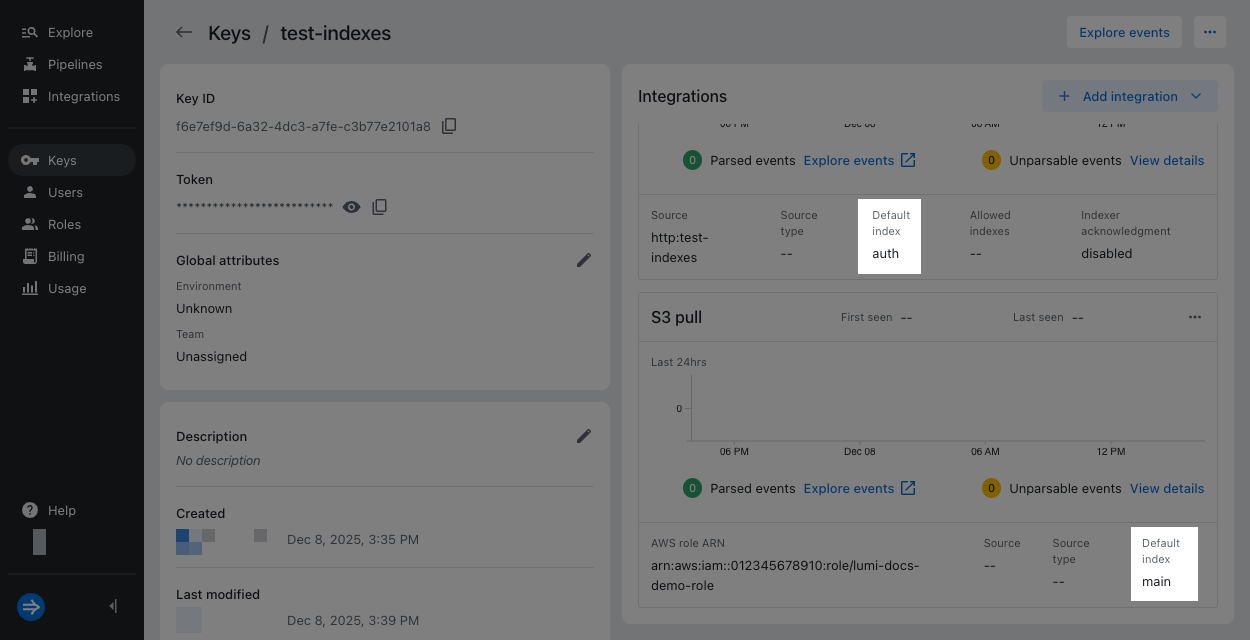The height and width of the screenshot is (640, 1250).
Task: Open the page-level three-dot menu
Action: point(1209,32)
